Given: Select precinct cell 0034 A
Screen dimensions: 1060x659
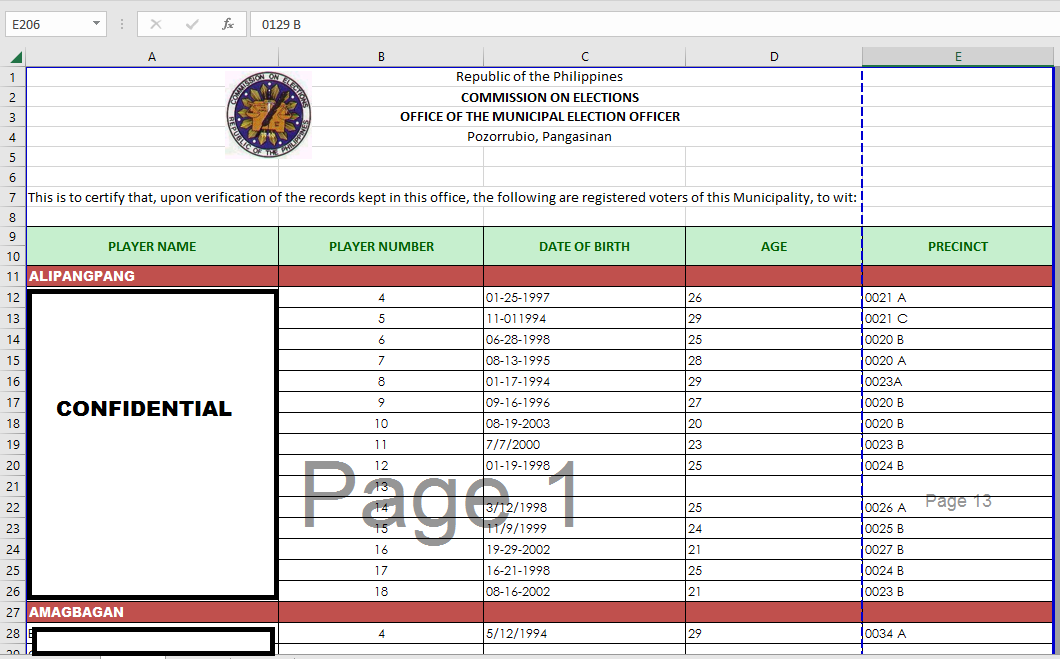Looking at the screenshot, I should 958,633.
